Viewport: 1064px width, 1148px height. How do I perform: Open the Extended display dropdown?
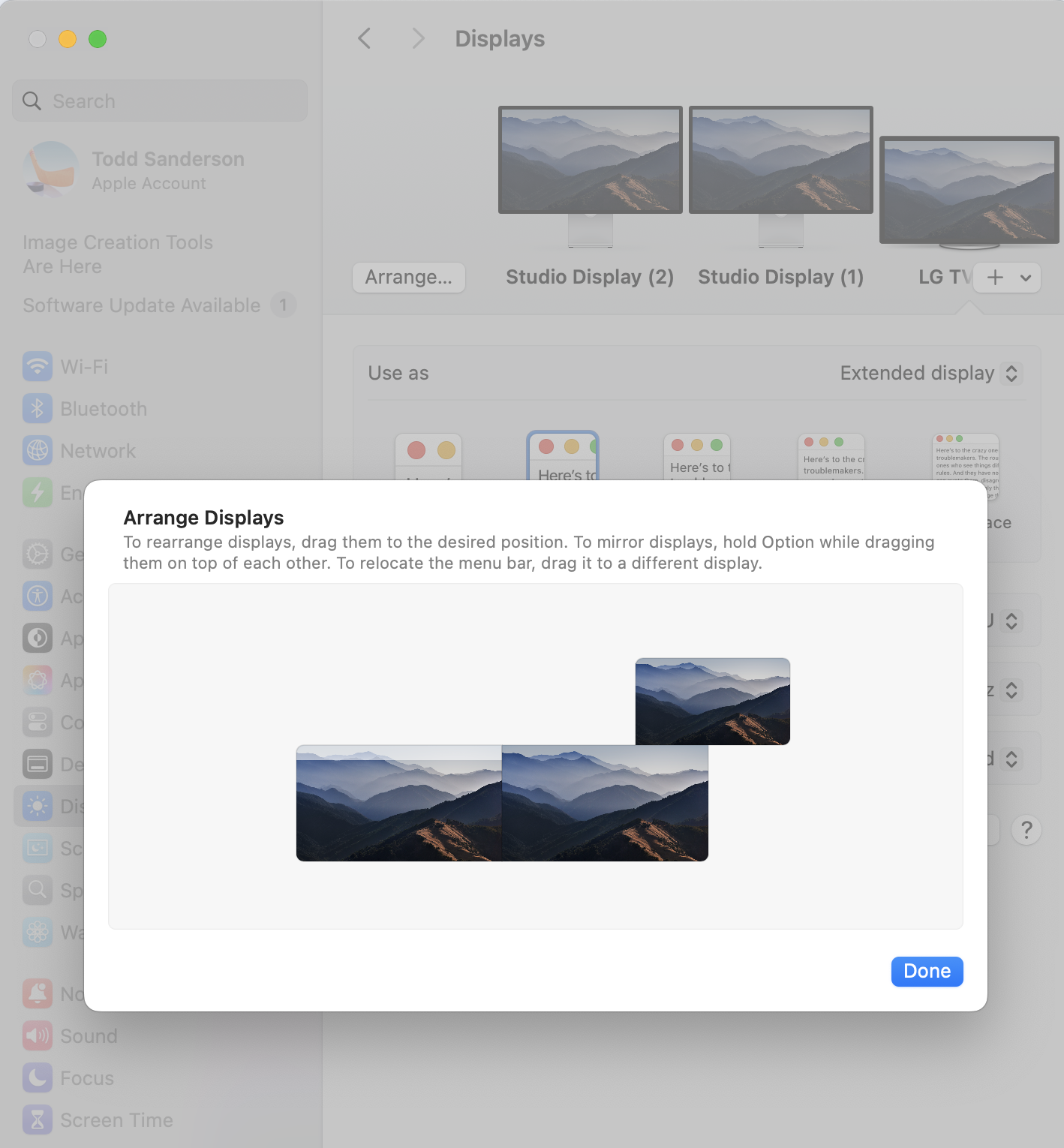(x=928, y=374)
